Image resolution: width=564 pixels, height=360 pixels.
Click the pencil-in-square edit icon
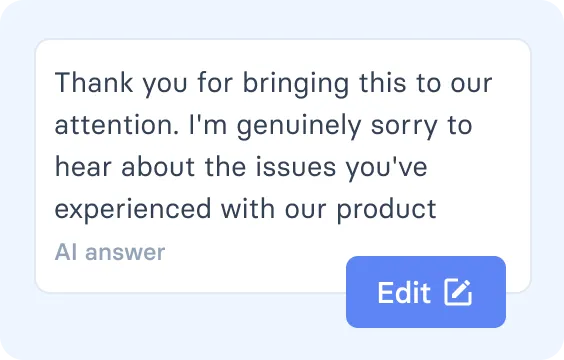coord(458,292)
